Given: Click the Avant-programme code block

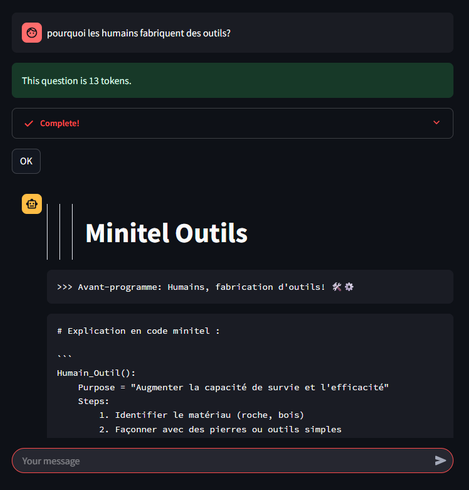Looking at the screenshot, I should 250,287.
